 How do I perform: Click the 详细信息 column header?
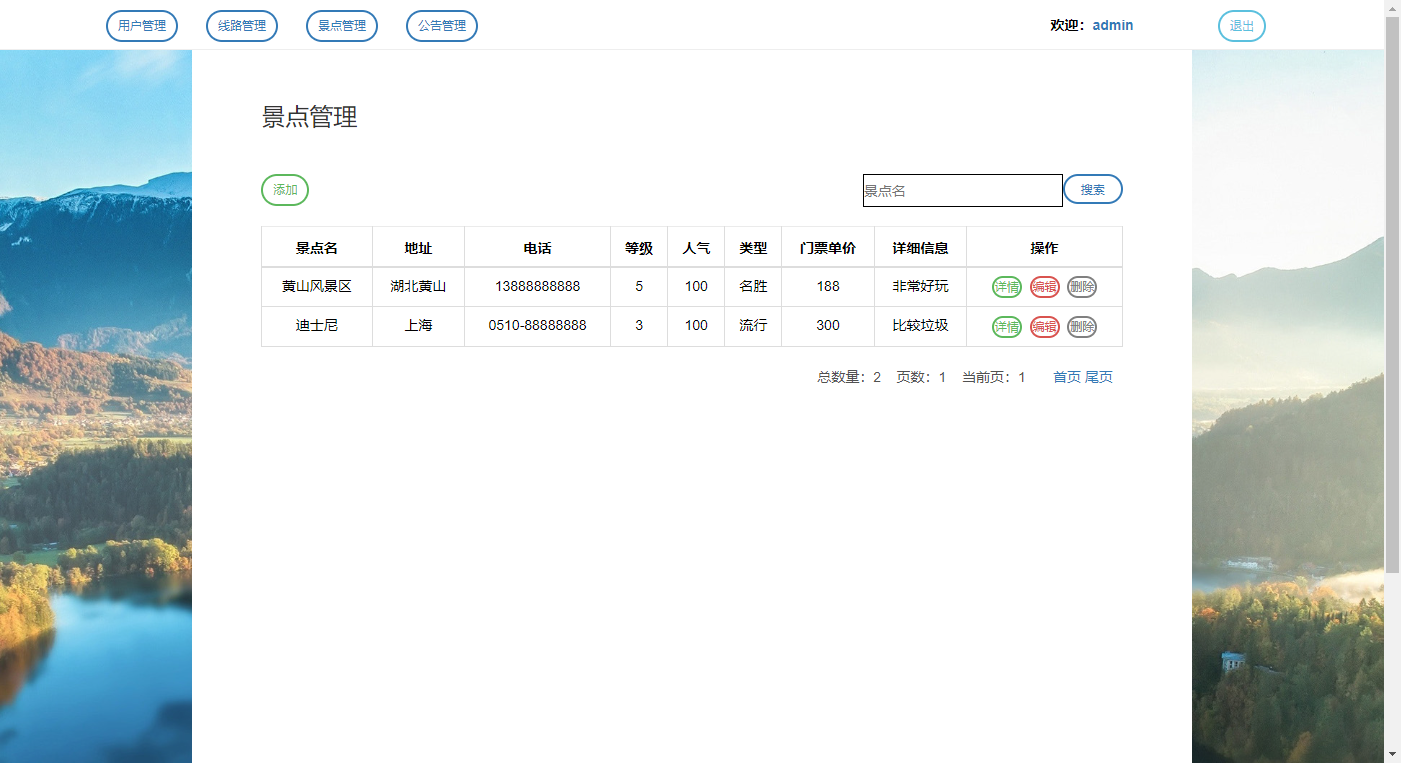pos(921,248)
